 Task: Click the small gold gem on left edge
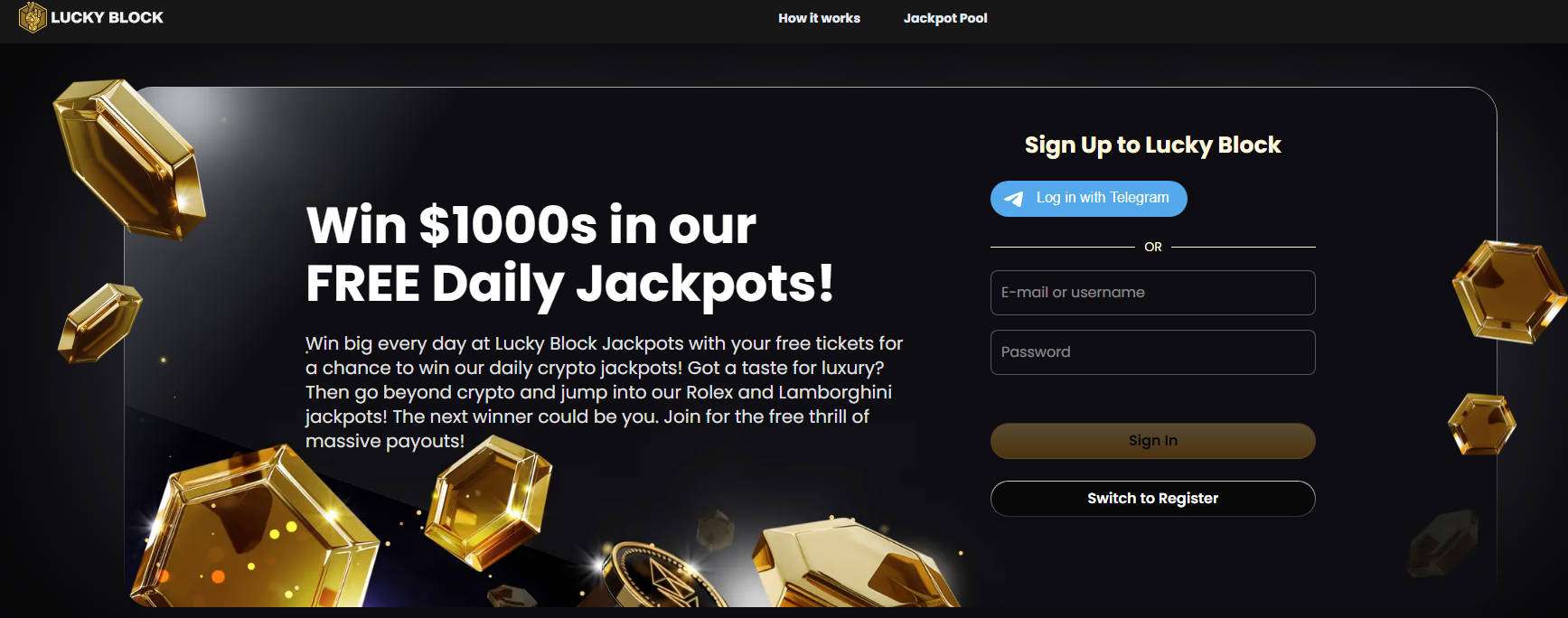click(99, 321)
